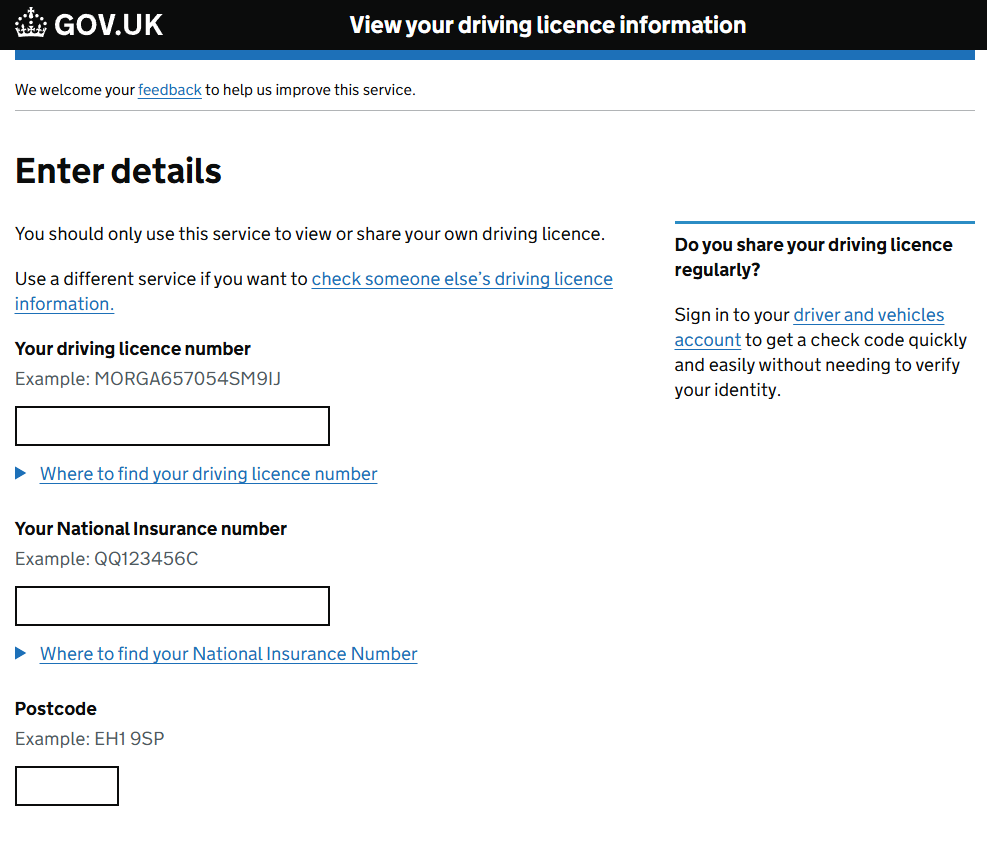The height and width of the screenshot is (846, 987).
Task: Click the 'Do you share your driving licence regularly?' heading
Action: point(813,257)
